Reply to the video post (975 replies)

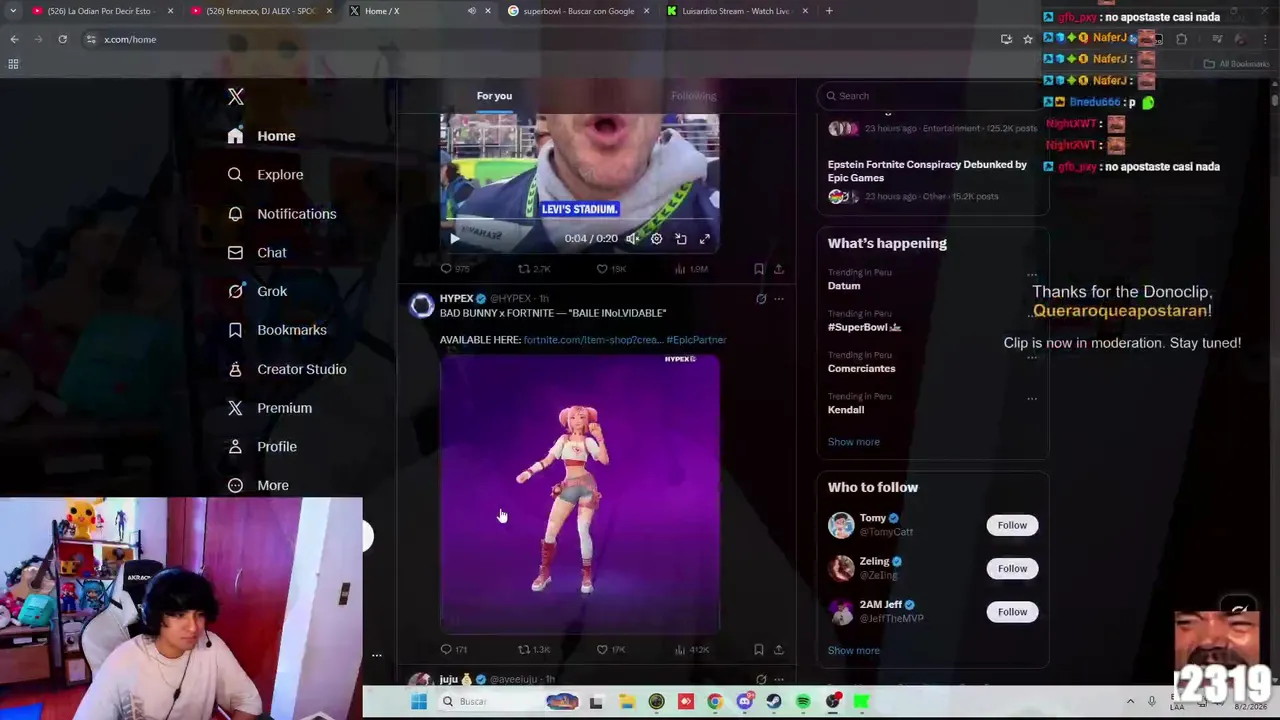coord(455,269)
